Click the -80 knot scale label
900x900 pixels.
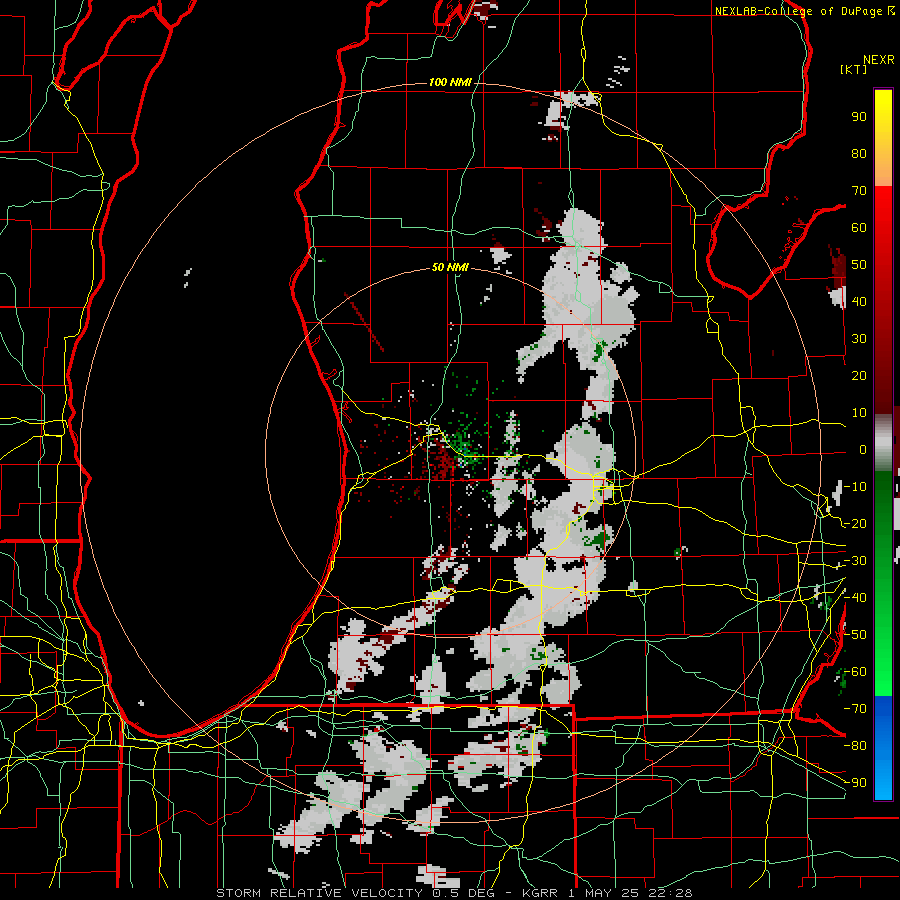[x=855, y=746]
